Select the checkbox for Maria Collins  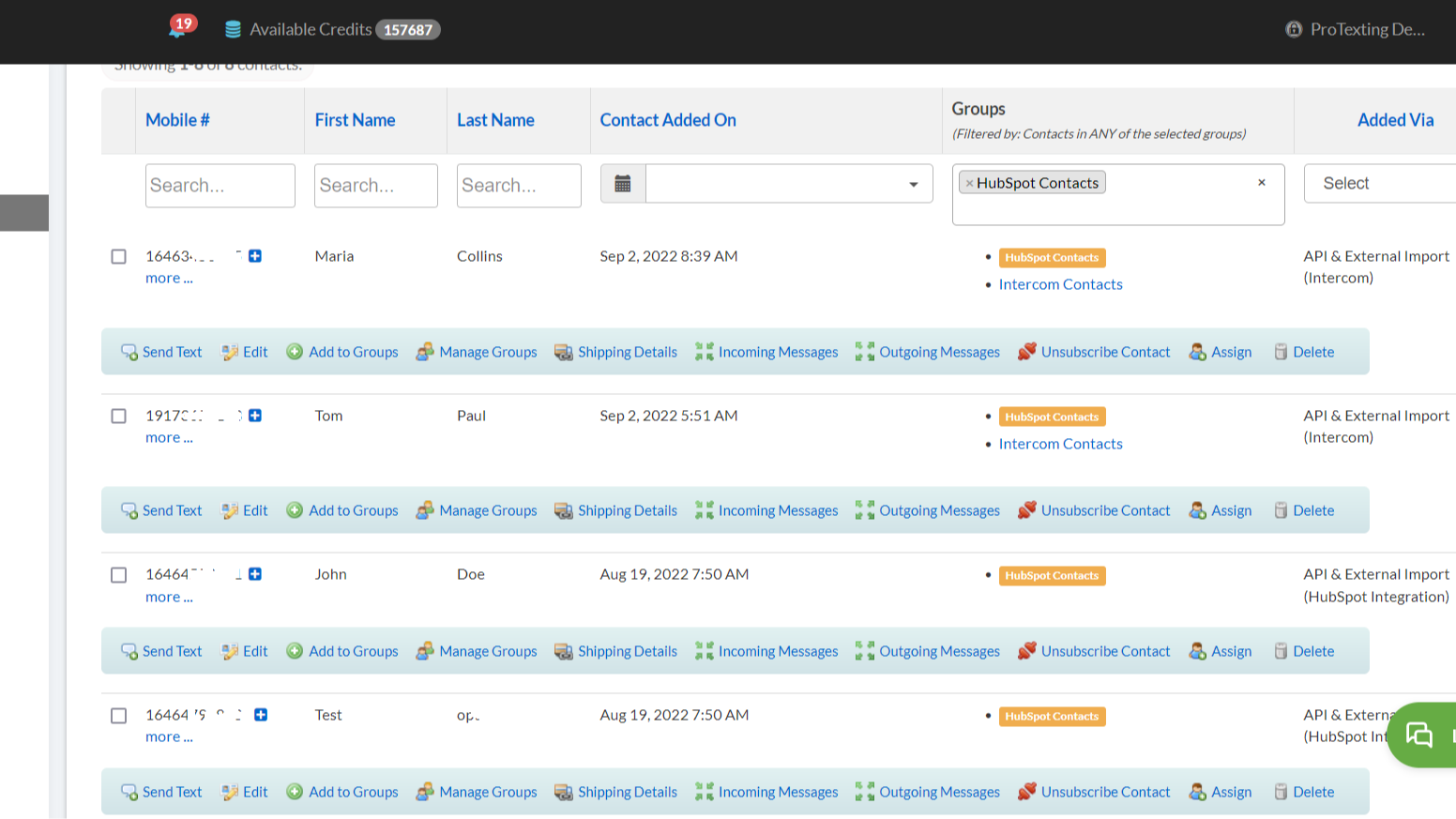(118, 256)
